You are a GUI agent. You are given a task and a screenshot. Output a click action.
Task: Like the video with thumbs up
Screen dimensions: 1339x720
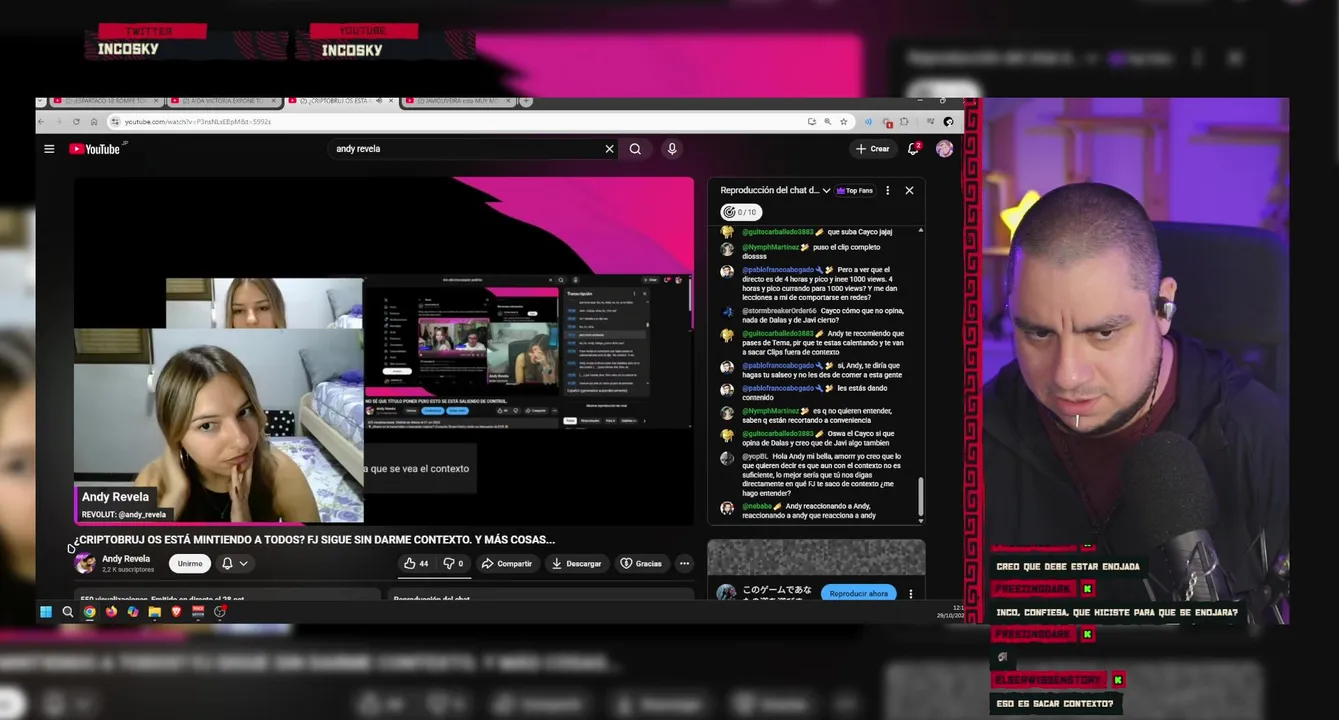415,564
